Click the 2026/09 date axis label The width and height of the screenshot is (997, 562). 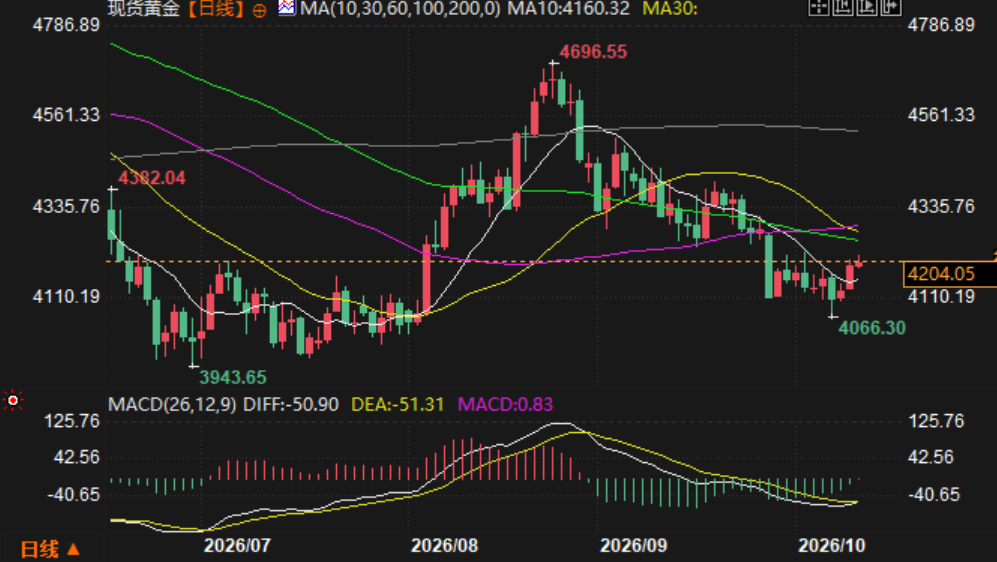[634, 545]
